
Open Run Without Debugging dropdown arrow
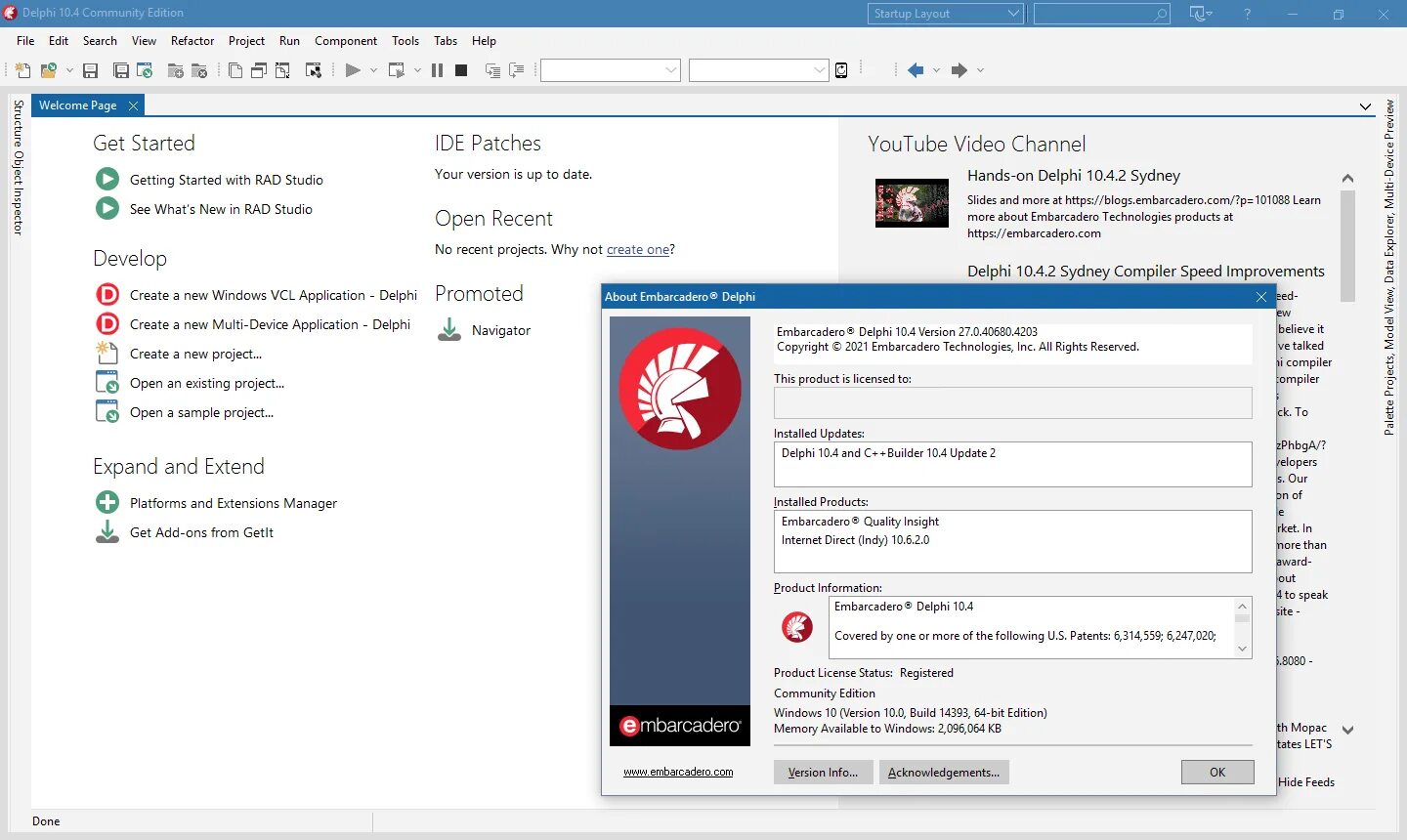click(x=417, y=70)
